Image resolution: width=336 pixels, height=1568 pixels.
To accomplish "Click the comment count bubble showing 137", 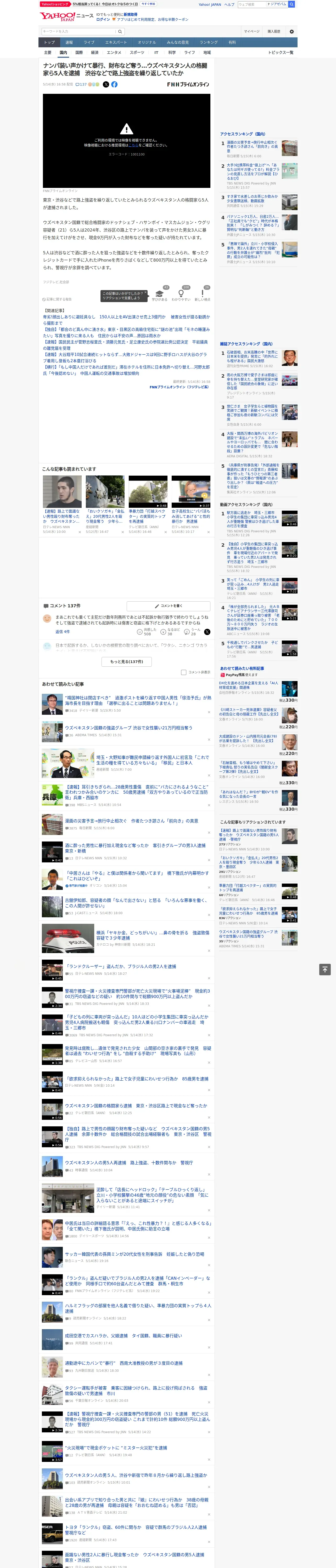I will pyautogui.click(x=82, y=85).
